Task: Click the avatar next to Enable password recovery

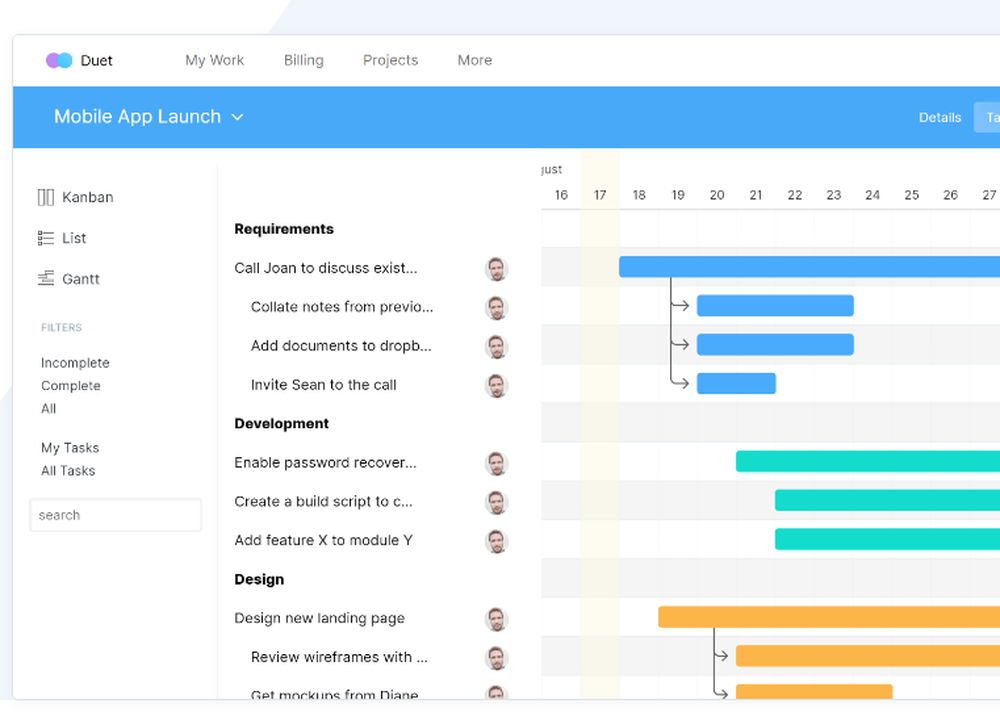Action: pos(497,462)
